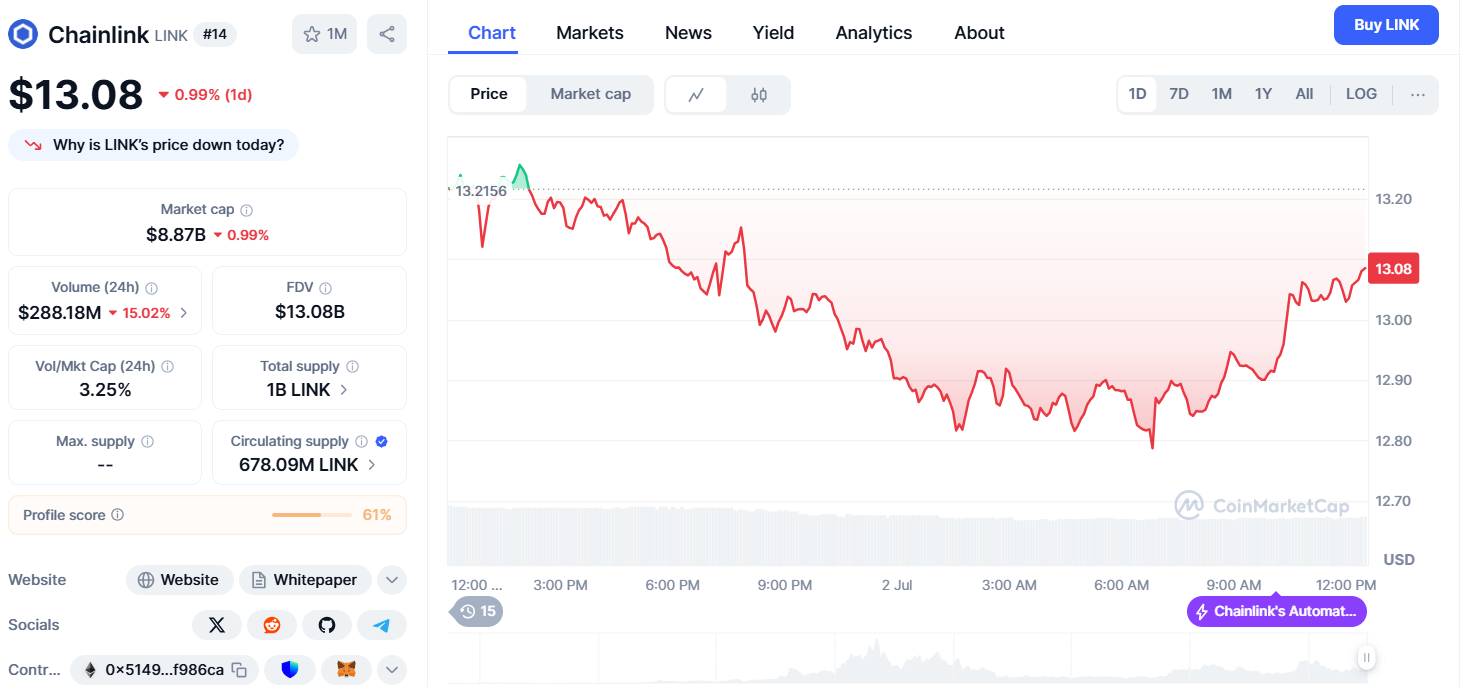The image size is (1461, 687).
Task: Click the info icon beside FDV
Action: coord(326,288)
